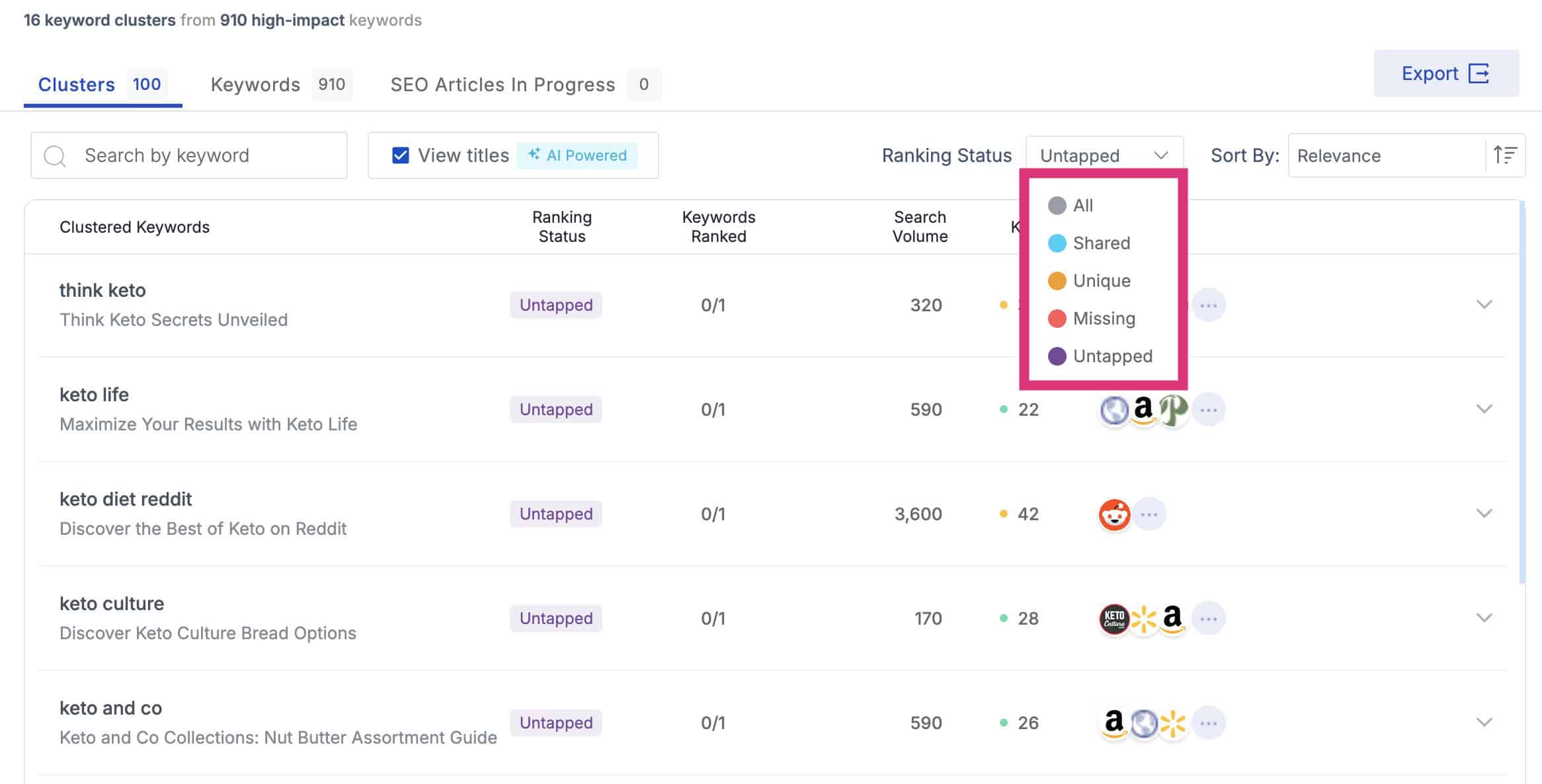Click the search magnifier icon
The width and height of the screenshot is (1542, 784).
[x=54, y=156]
